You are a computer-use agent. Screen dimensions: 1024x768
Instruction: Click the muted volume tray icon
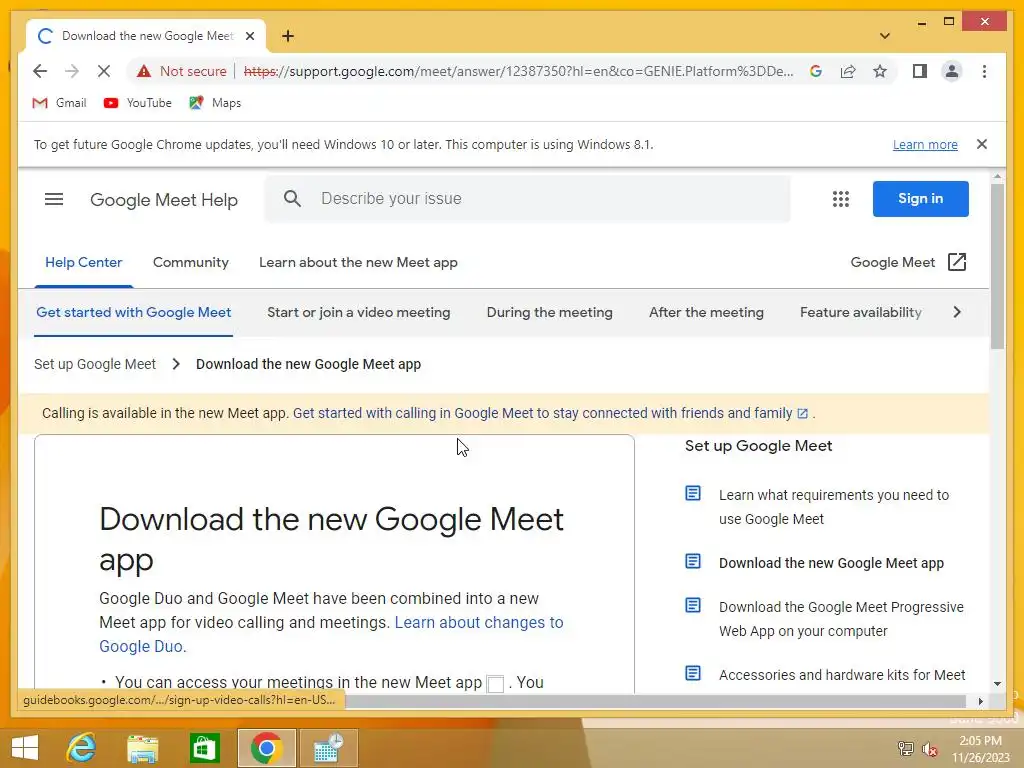click(930, 749)
